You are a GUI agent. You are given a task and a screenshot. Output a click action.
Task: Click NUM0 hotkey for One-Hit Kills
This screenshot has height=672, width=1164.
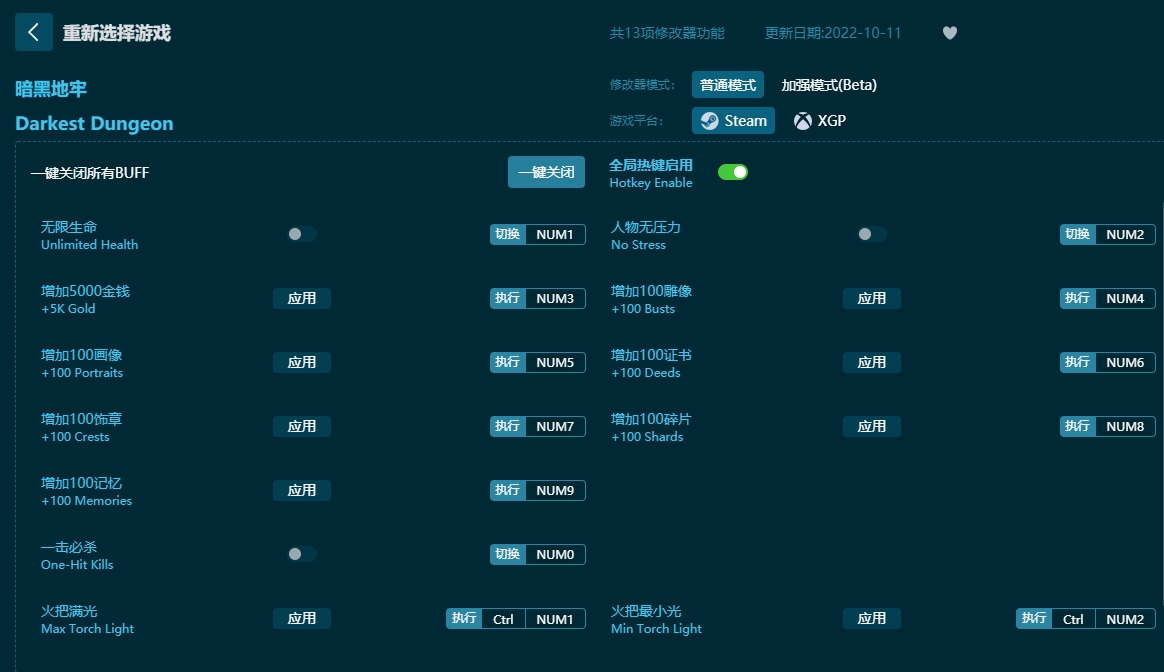click(555, 555)
